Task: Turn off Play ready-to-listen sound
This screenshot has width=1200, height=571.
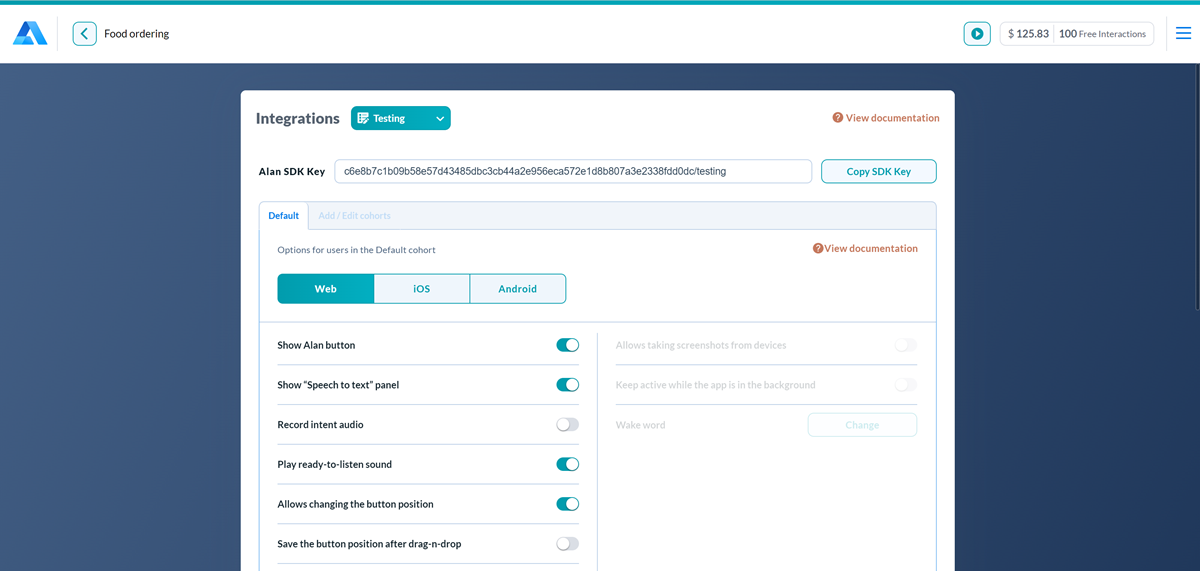Action: click(x=567, y=464)
